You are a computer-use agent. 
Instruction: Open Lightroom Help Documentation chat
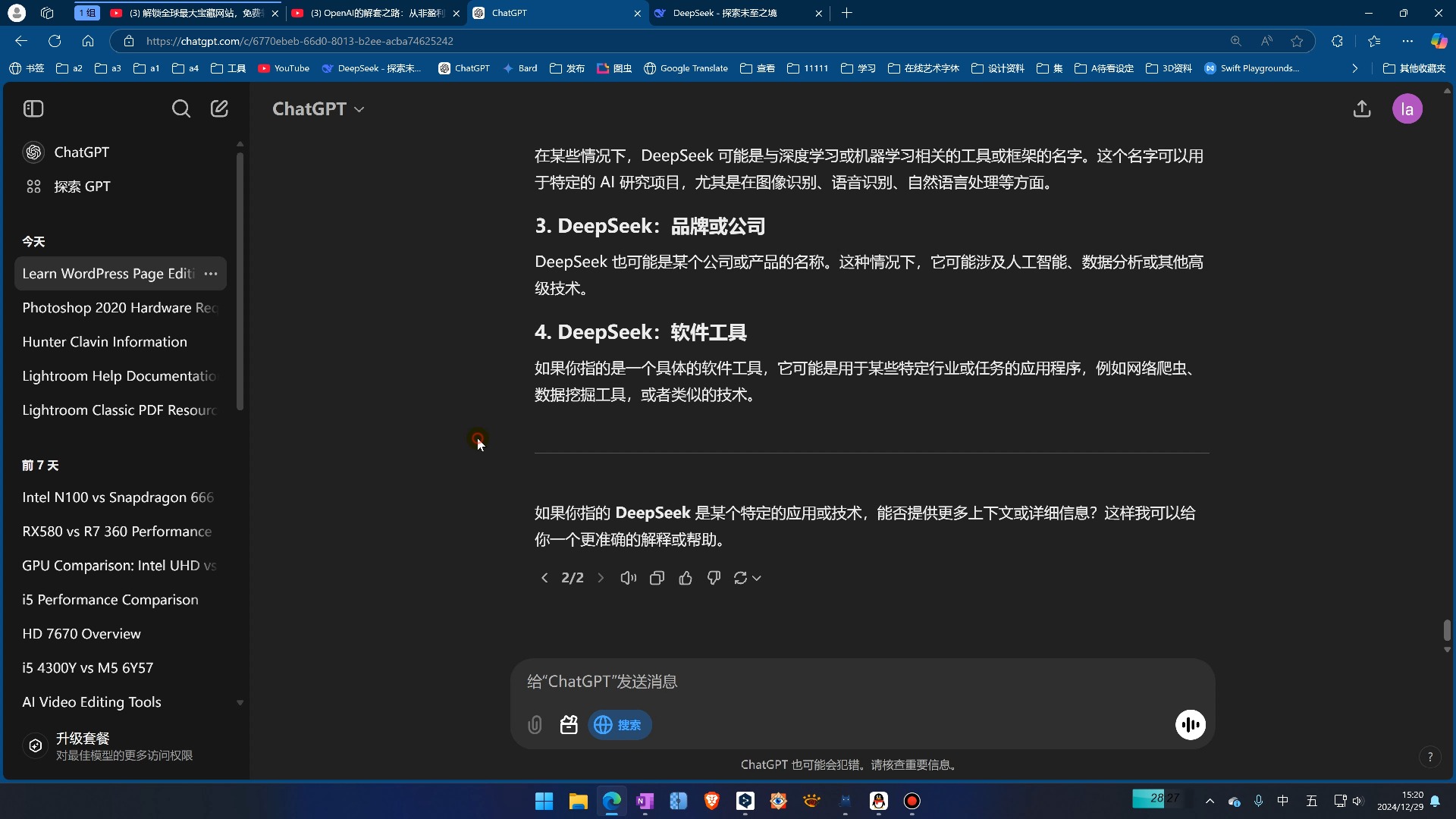pyautogui.click(x=121, y=376)
